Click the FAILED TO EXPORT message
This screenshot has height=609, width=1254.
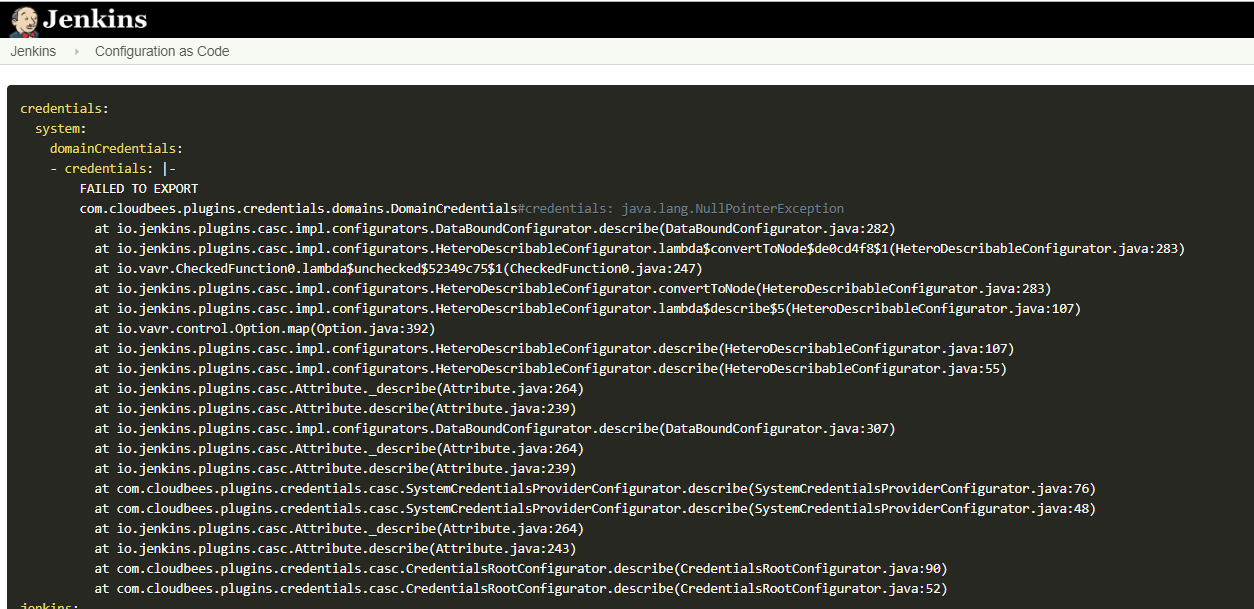[138, 188]
